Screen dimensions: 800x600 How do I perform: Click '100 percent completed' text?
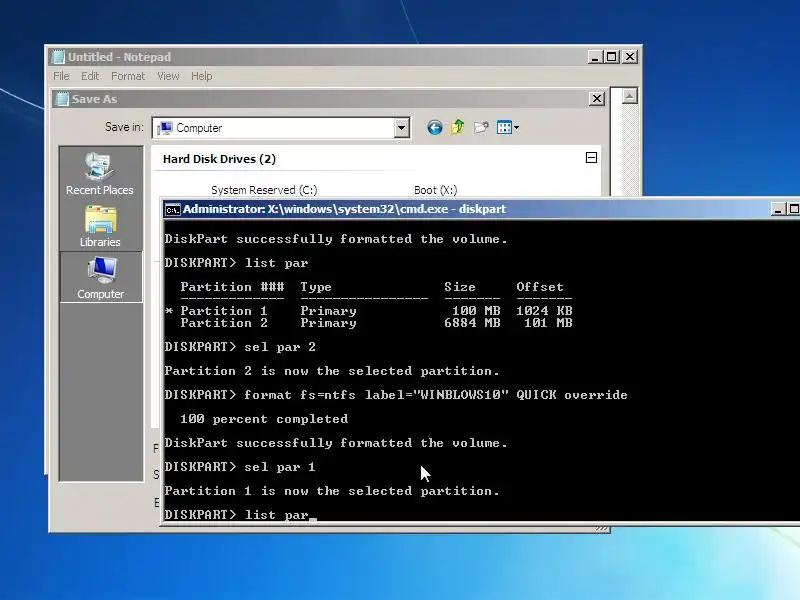tap(264, 419)
